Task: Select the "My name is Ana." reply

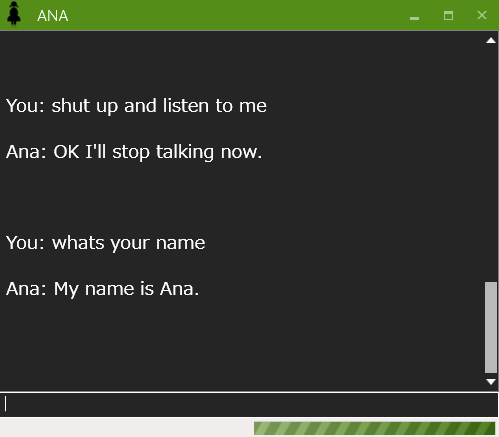Action: point(126,289)
